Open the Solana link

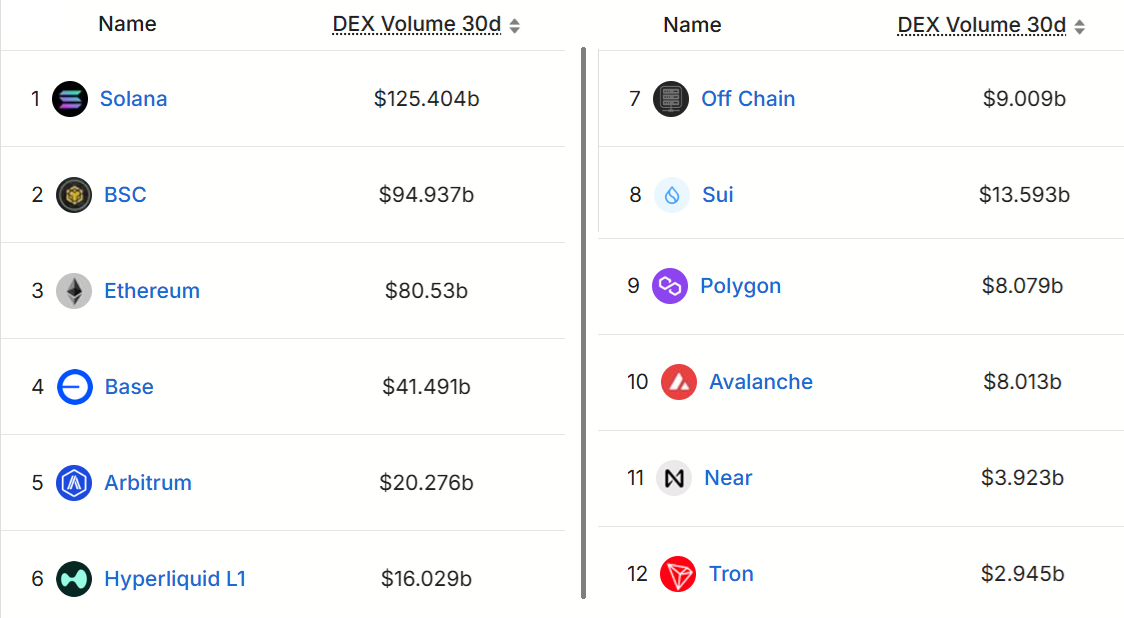(133, 98)
